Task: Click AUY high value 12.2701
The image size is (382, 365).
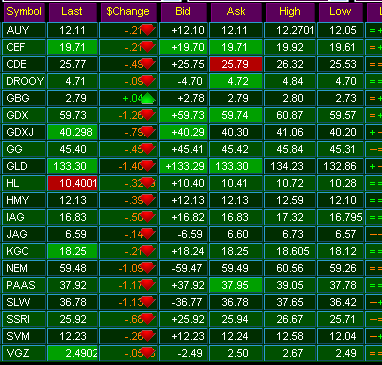Action: 290,30
